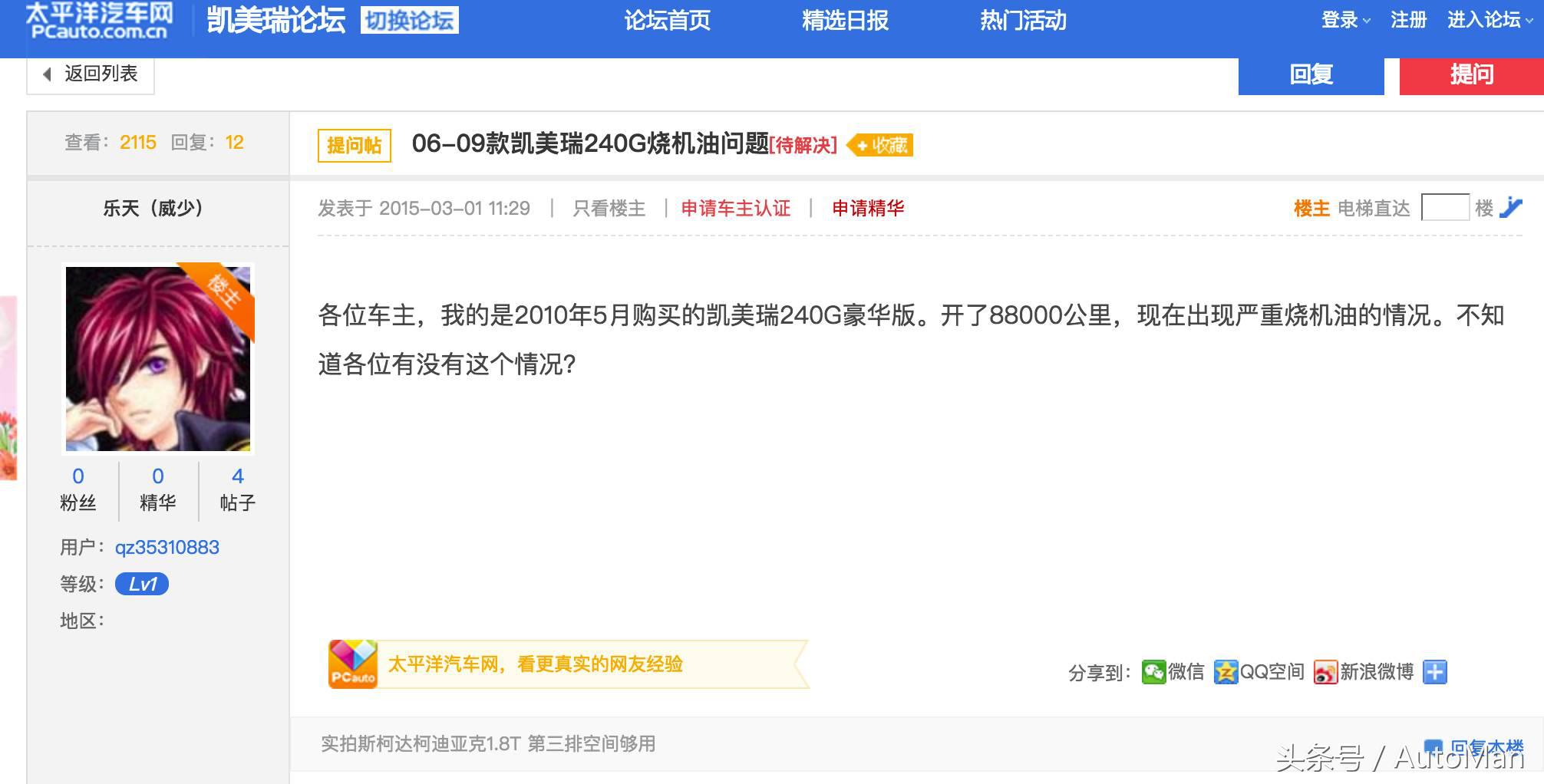
Task: Click the back arrow beside 返回列表
Action: 46,74
